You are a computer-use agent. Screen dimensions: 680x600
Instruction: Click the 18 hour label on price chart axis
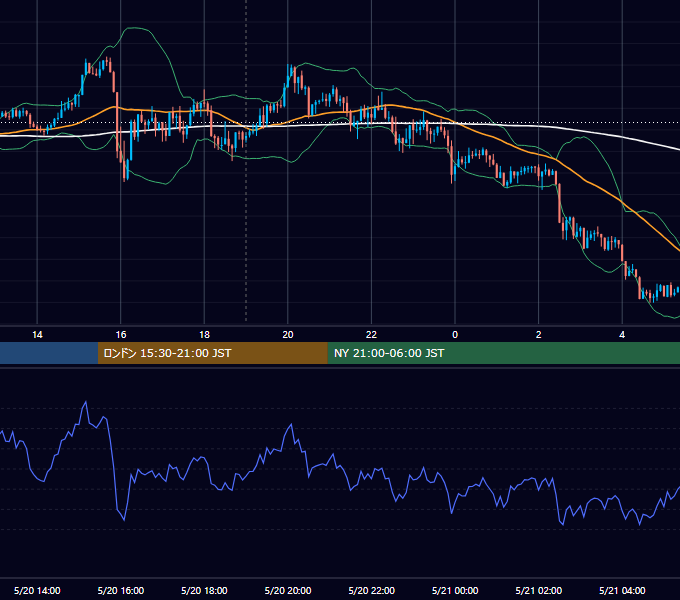point(204,335)
